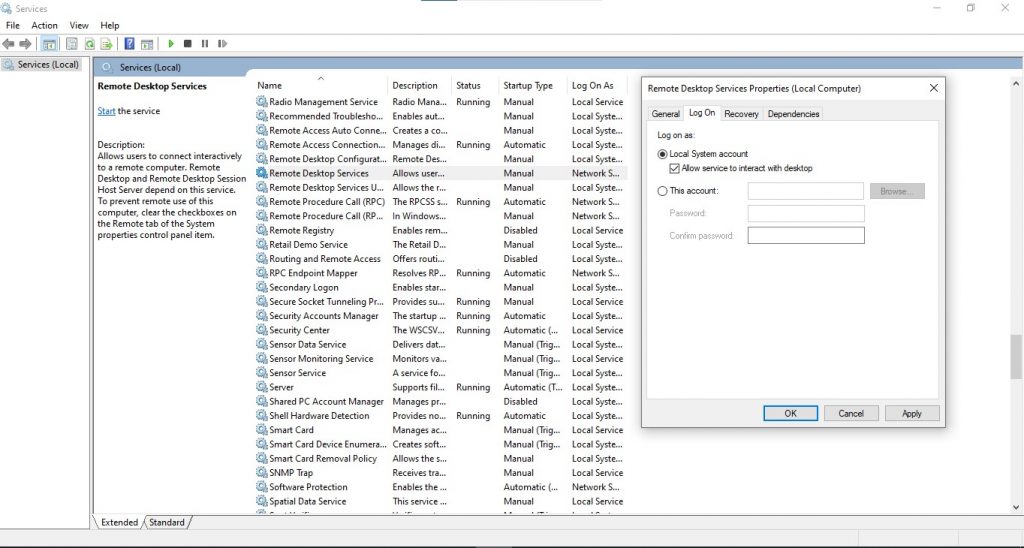Screen dimensions: 1024x548
Task: Click the Export List toolbar icon
Action: (106, 44)
